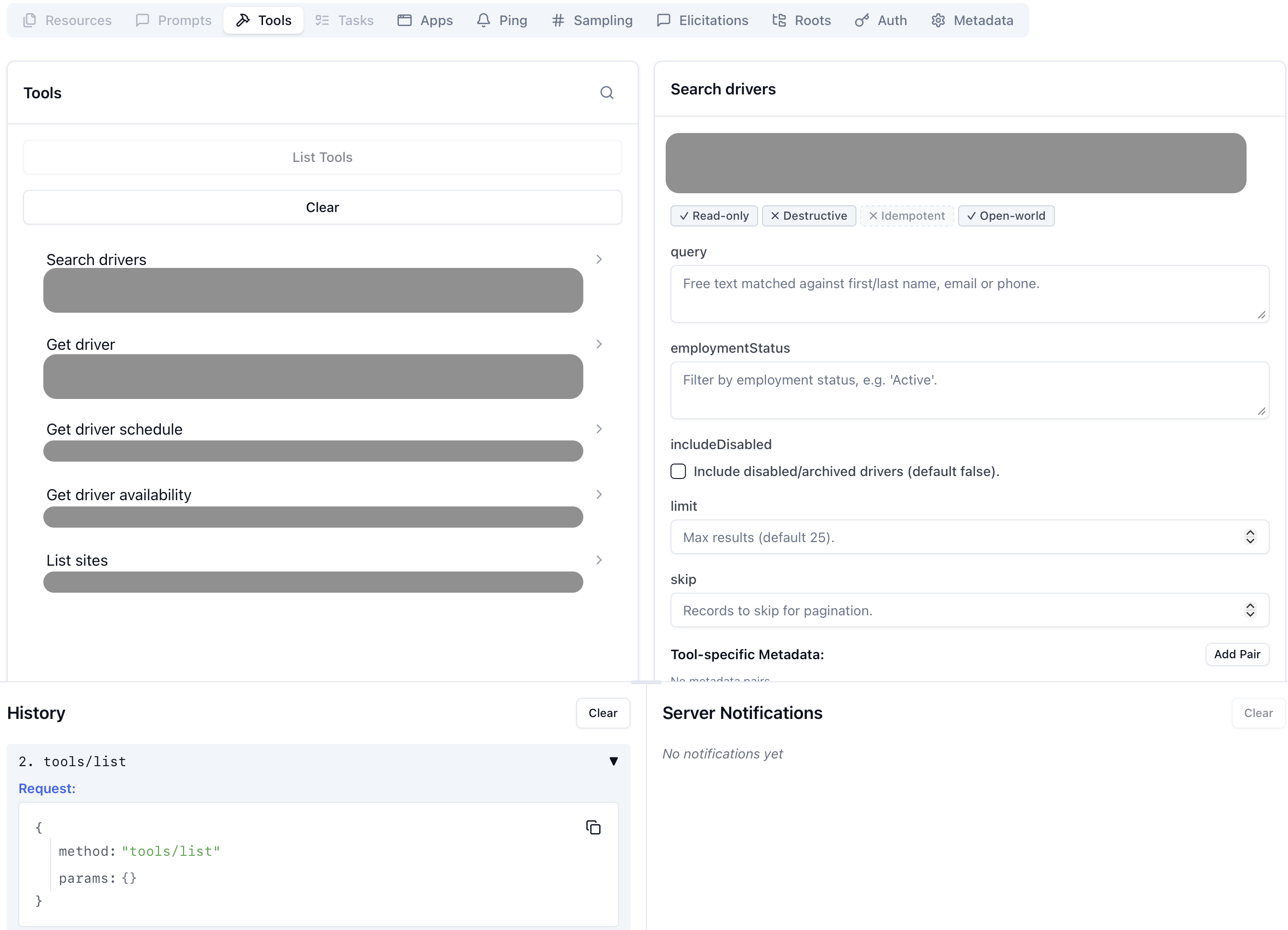Viewport: 1288px width, 930px height.
Task: Go to the Sampling tab
Action: point(592,20)
